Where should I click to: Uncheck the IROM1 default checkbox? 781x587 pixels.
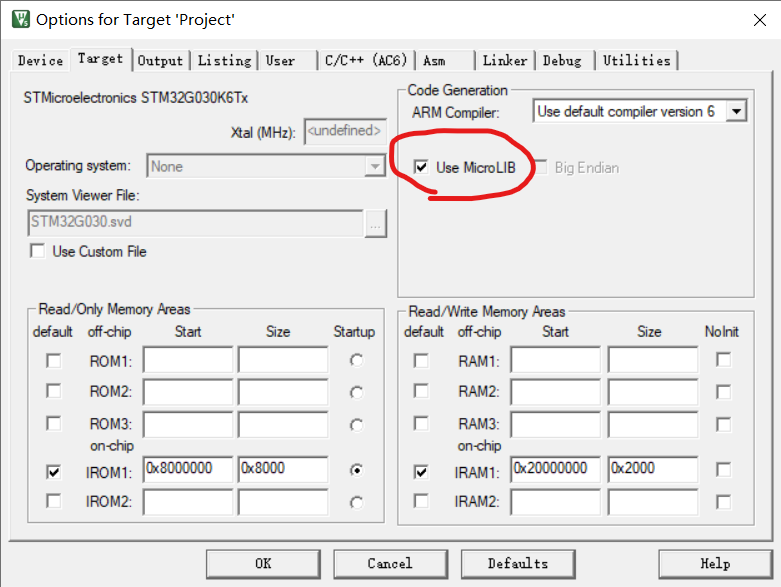point(54,471)
